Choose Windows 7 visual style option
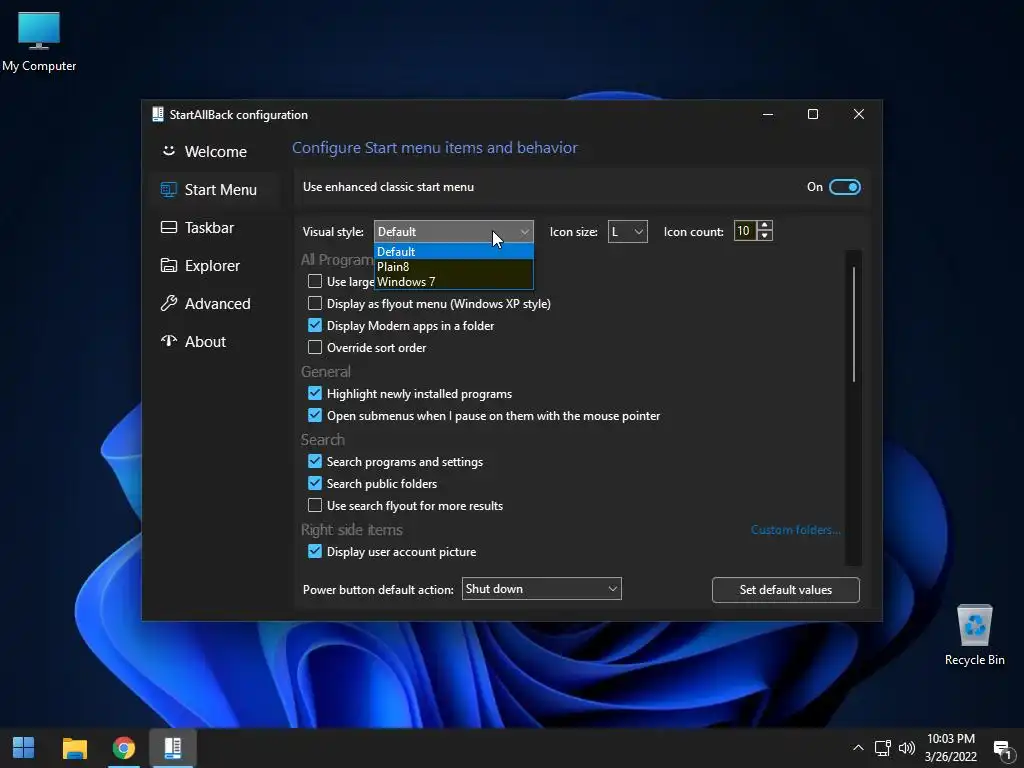 point(454,281)
